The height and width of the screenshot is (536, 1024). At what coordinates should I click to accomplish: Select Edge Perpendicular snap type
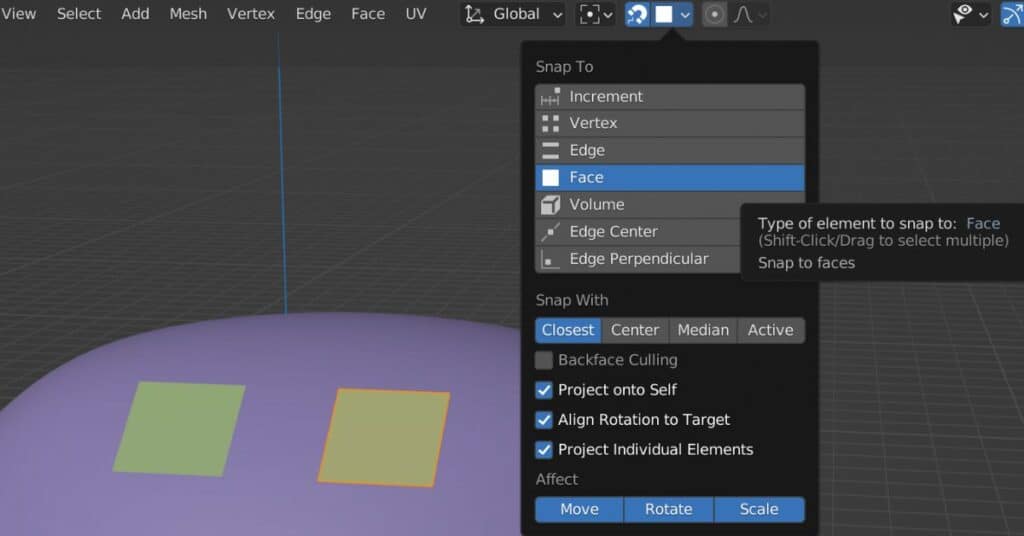pyautogui.click(x=637, y=259)
